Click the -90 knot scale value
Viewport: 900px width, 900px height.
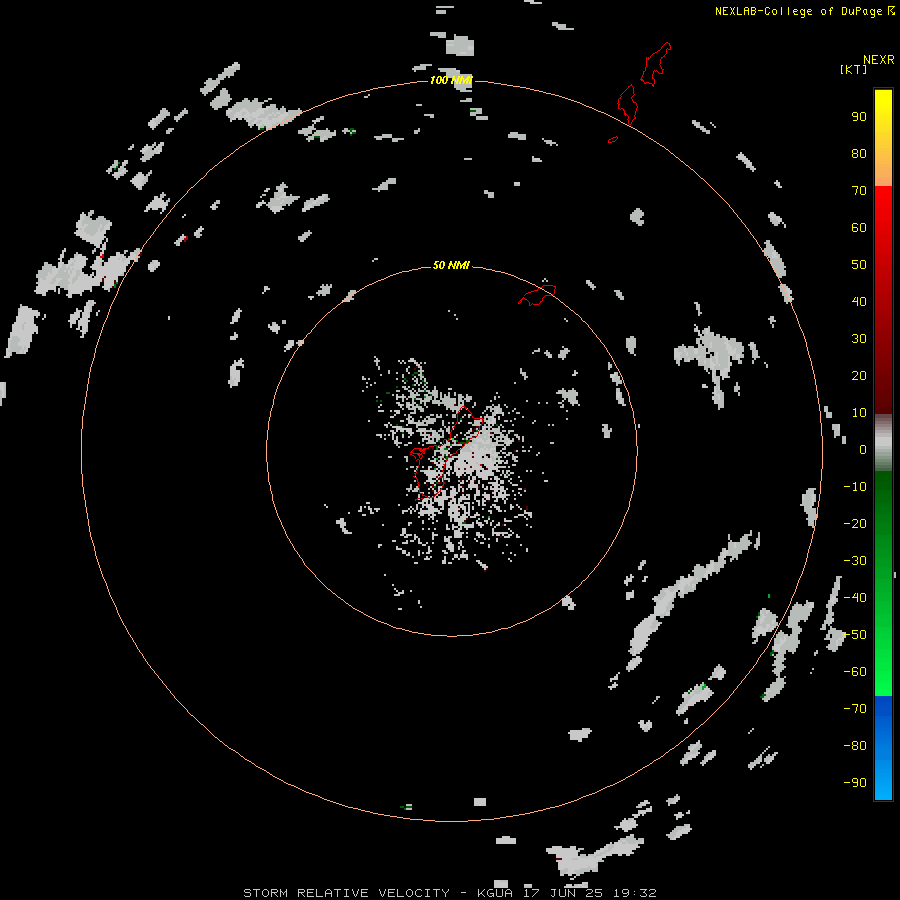(x=855, y=783)
